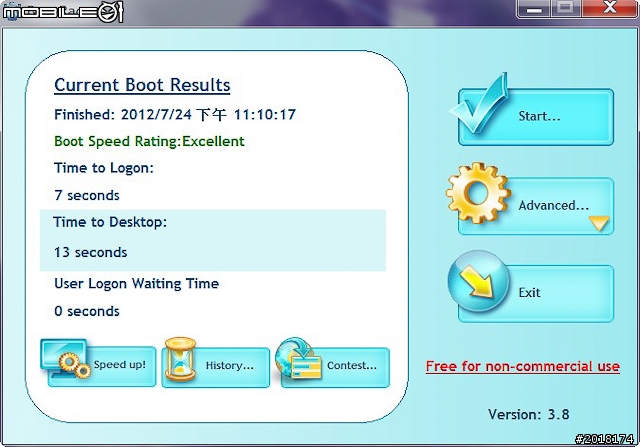Select the highlighted Time to Desktop row

[213, 240]
